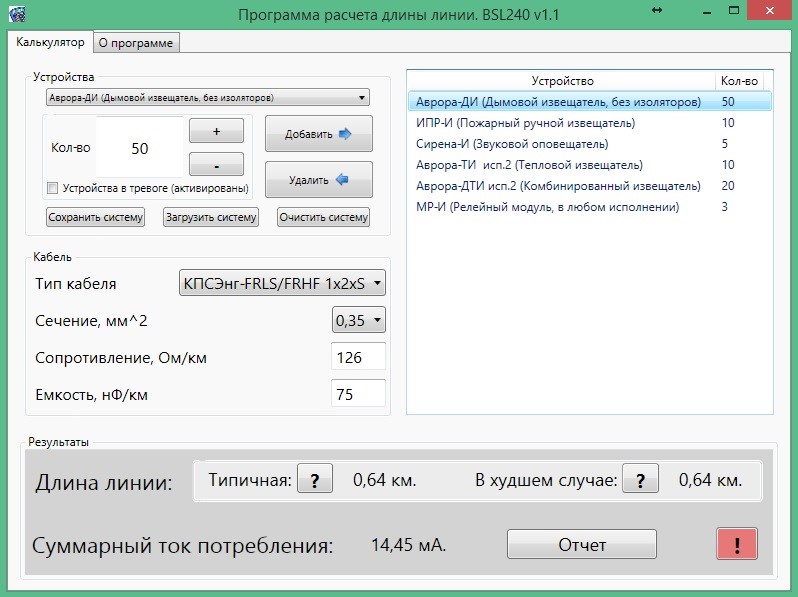Screen dimensions: 798x597
Task: Increase device count with the plus button
Action: click(x=216, y=131)
